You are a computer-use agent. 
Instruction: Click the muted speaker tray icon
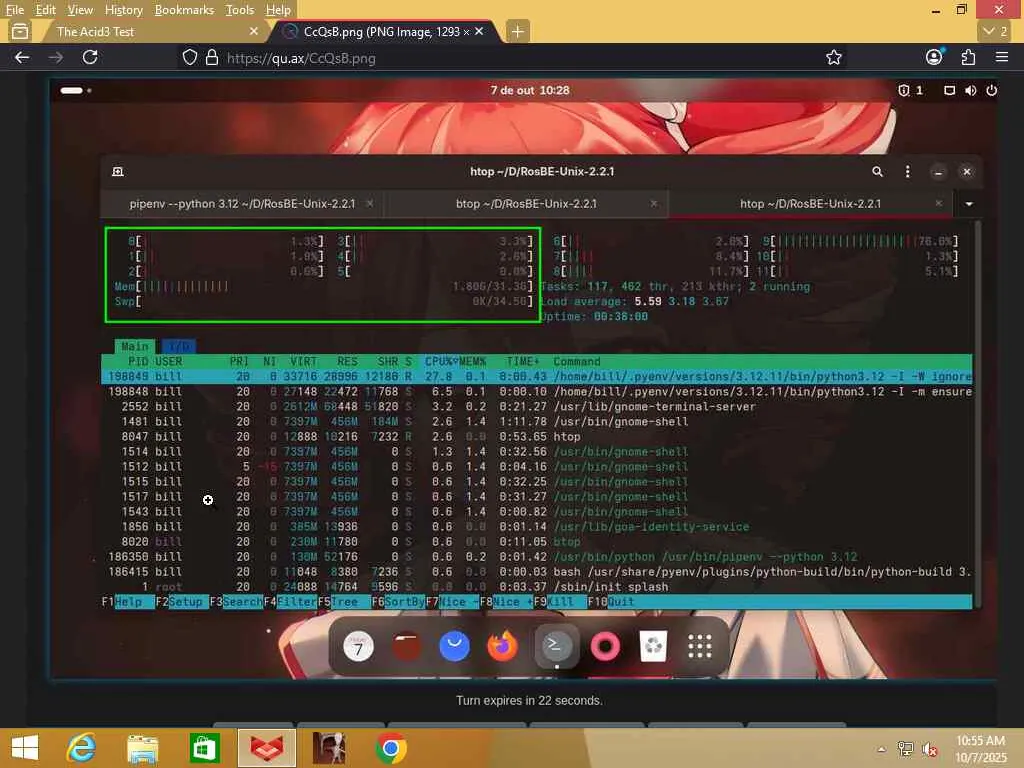(930, 750)
